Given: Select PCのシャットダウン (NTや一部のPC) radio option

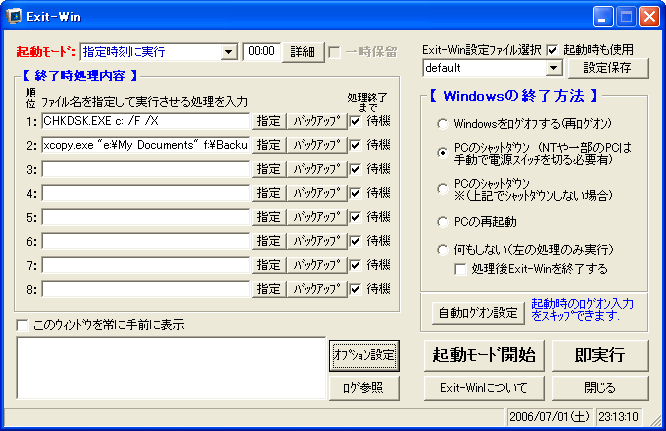Looking at the screenshot, I should click(x=443, y=153).
